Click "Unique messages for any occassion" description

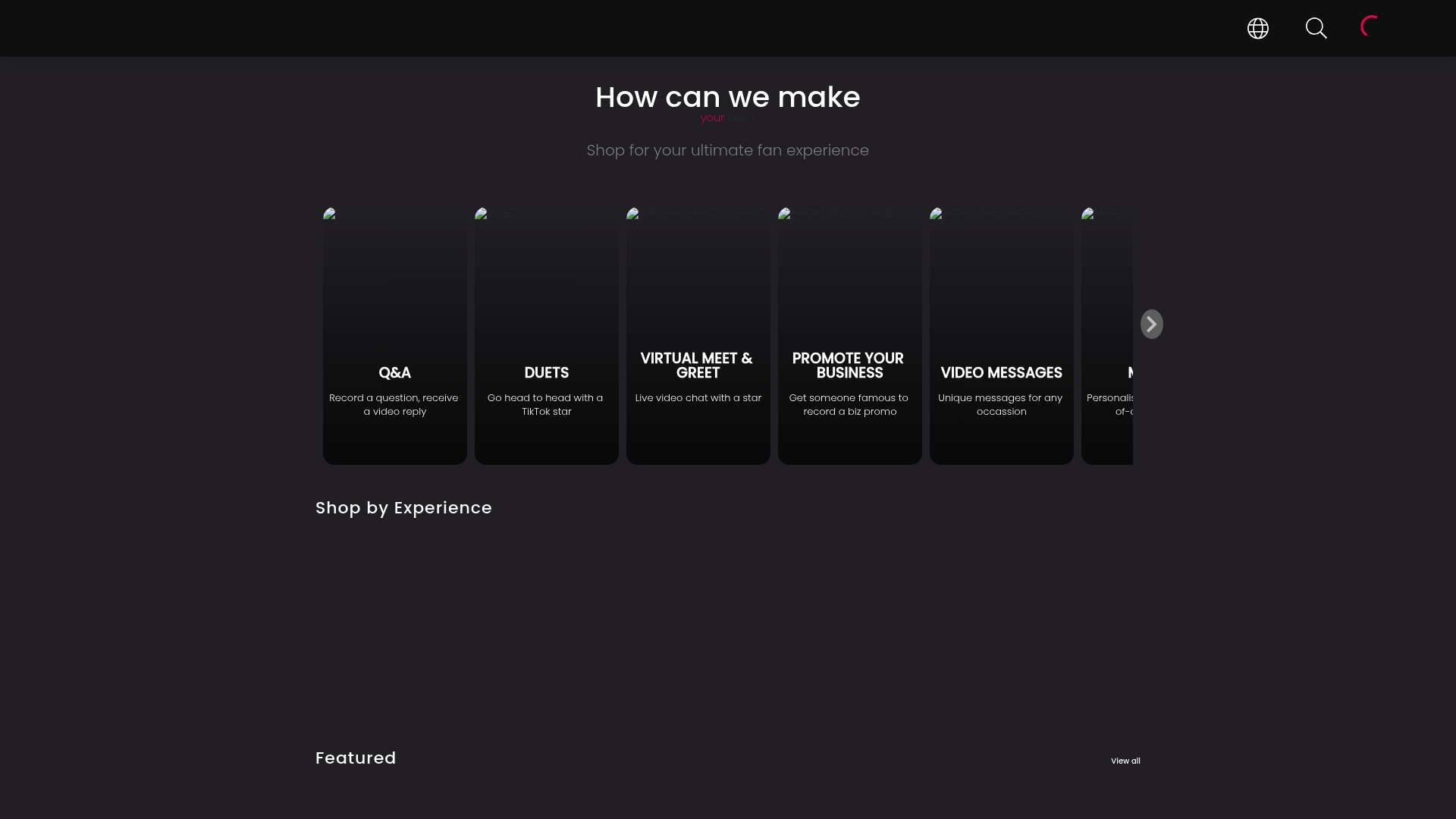tap(1001, 405)
